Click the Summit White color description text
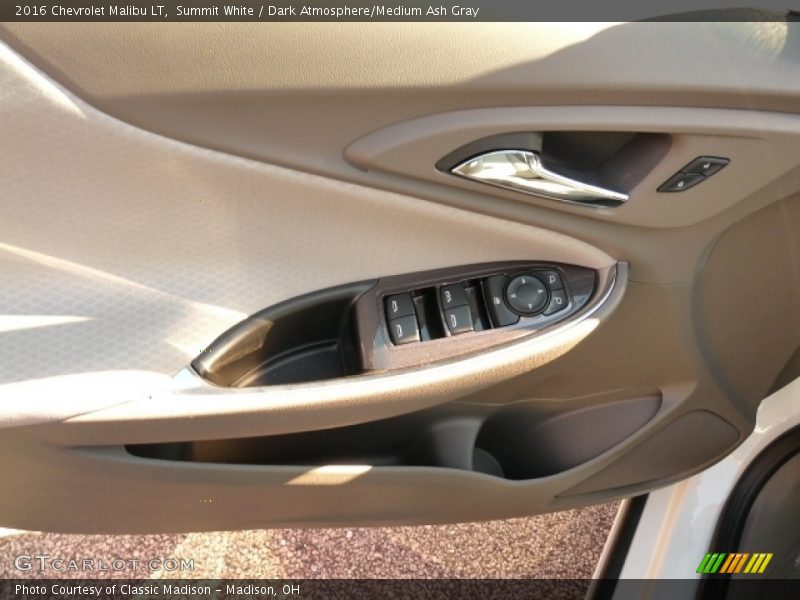Screen dimensions: 800x600 [214, 11]
